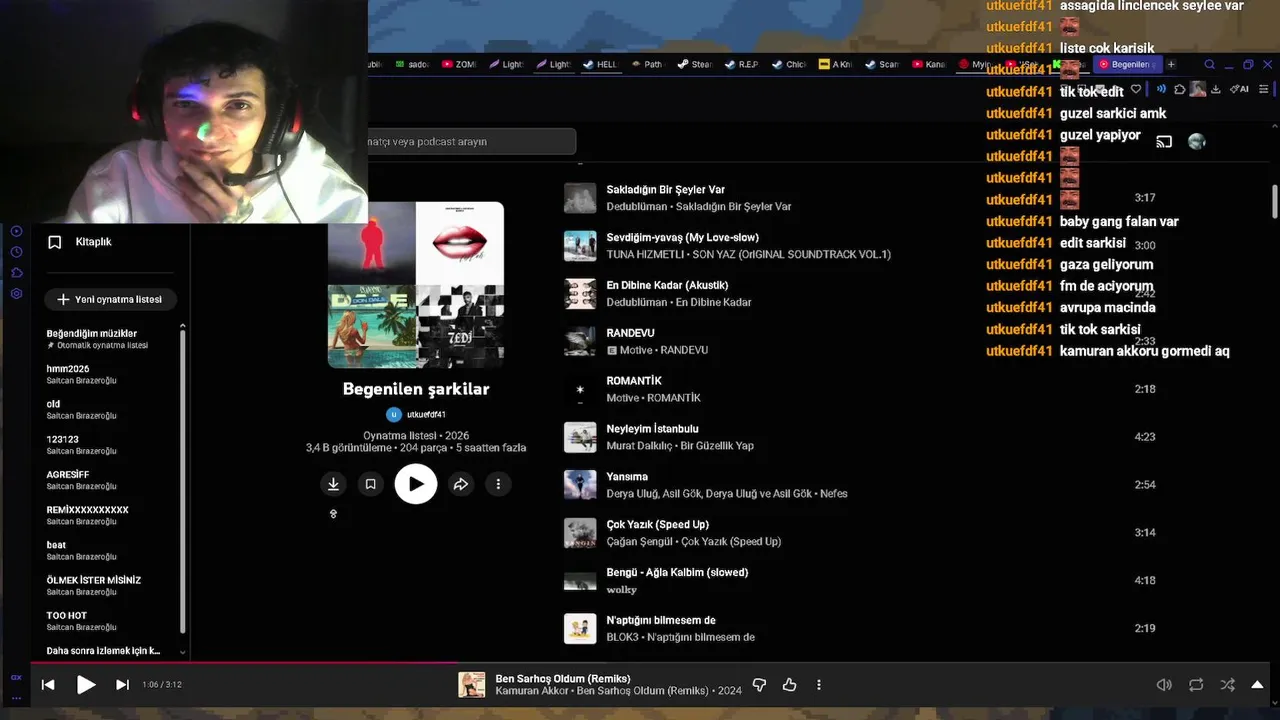
Task: Open browser downloads icon
Action: [1216, 89]
